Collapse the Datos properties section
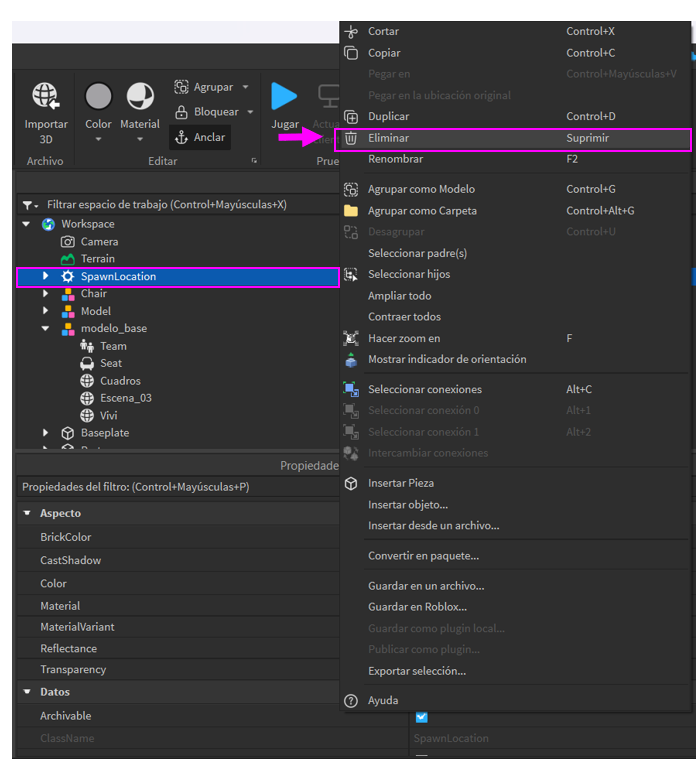Screen dimensions: 698x767 point(27,692)
